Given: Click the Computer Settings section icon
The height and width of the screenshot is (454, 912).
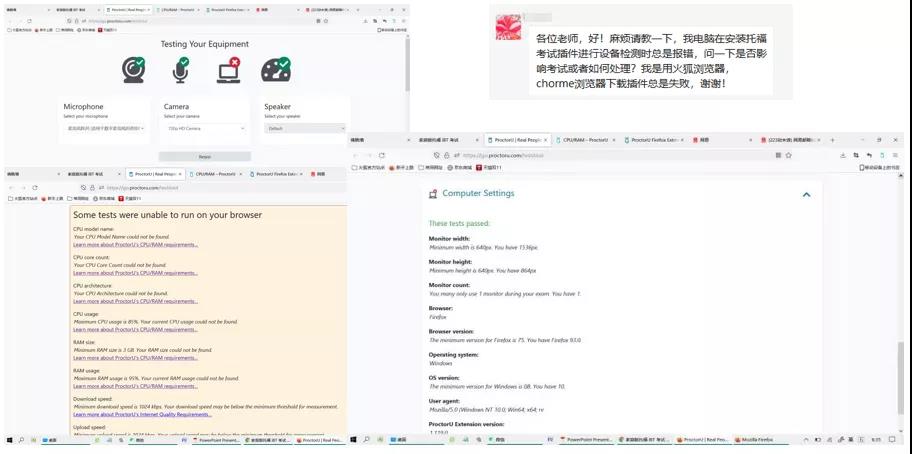Looking at the screenshot, I should point(433,193).
